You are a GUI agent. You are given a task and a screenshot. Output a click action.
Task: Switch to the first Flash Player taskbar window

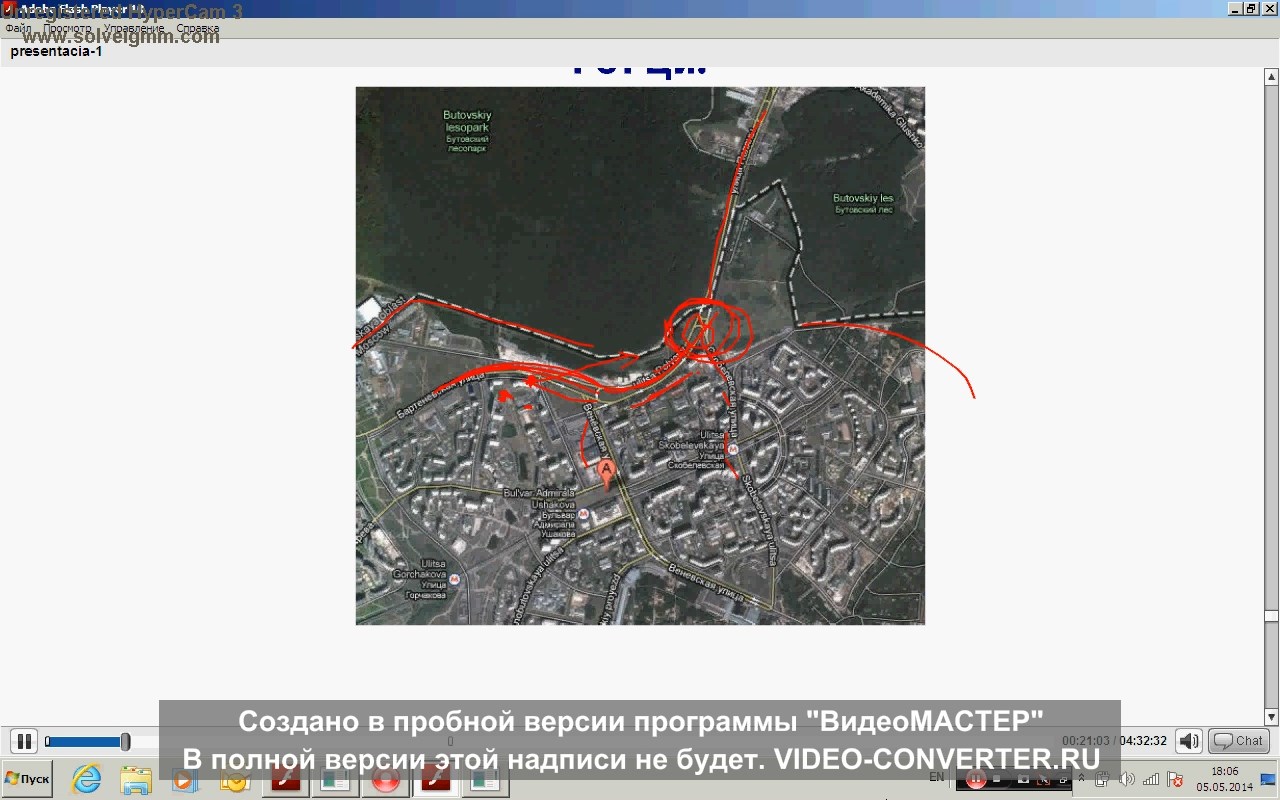(x=285, y=779)
